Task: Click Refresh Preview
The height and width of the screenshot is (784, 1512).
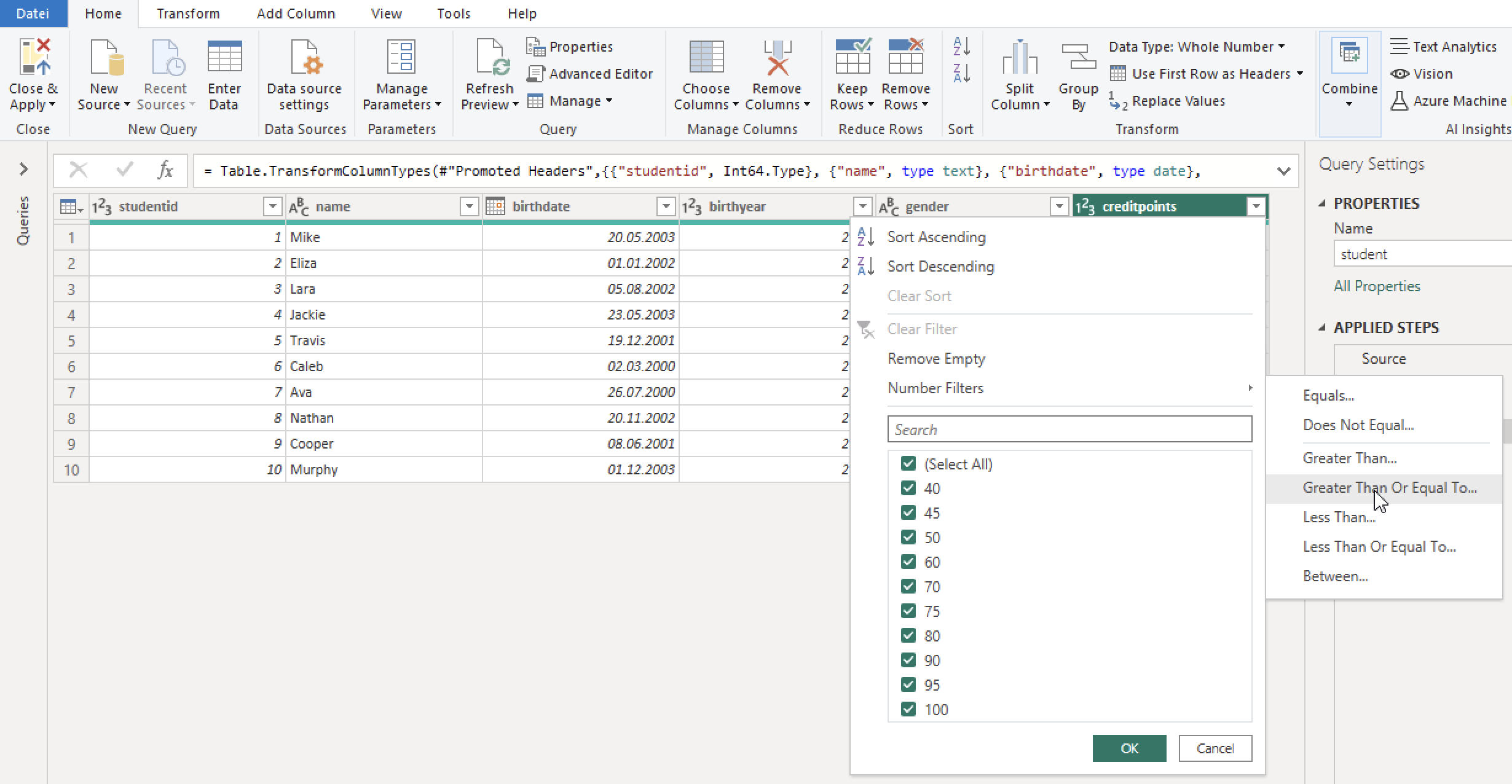Action: [x=489, y=74]
